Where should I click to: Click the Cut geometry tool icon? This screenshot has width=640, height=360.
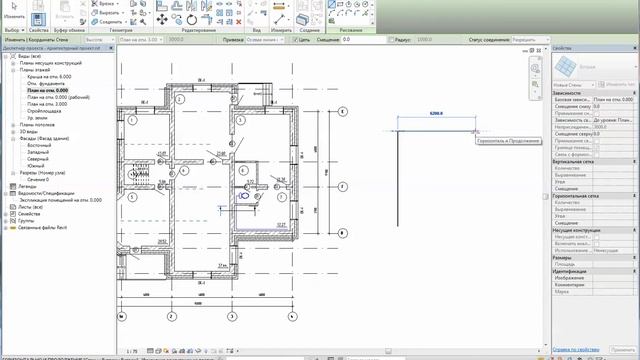coord(95,13)
